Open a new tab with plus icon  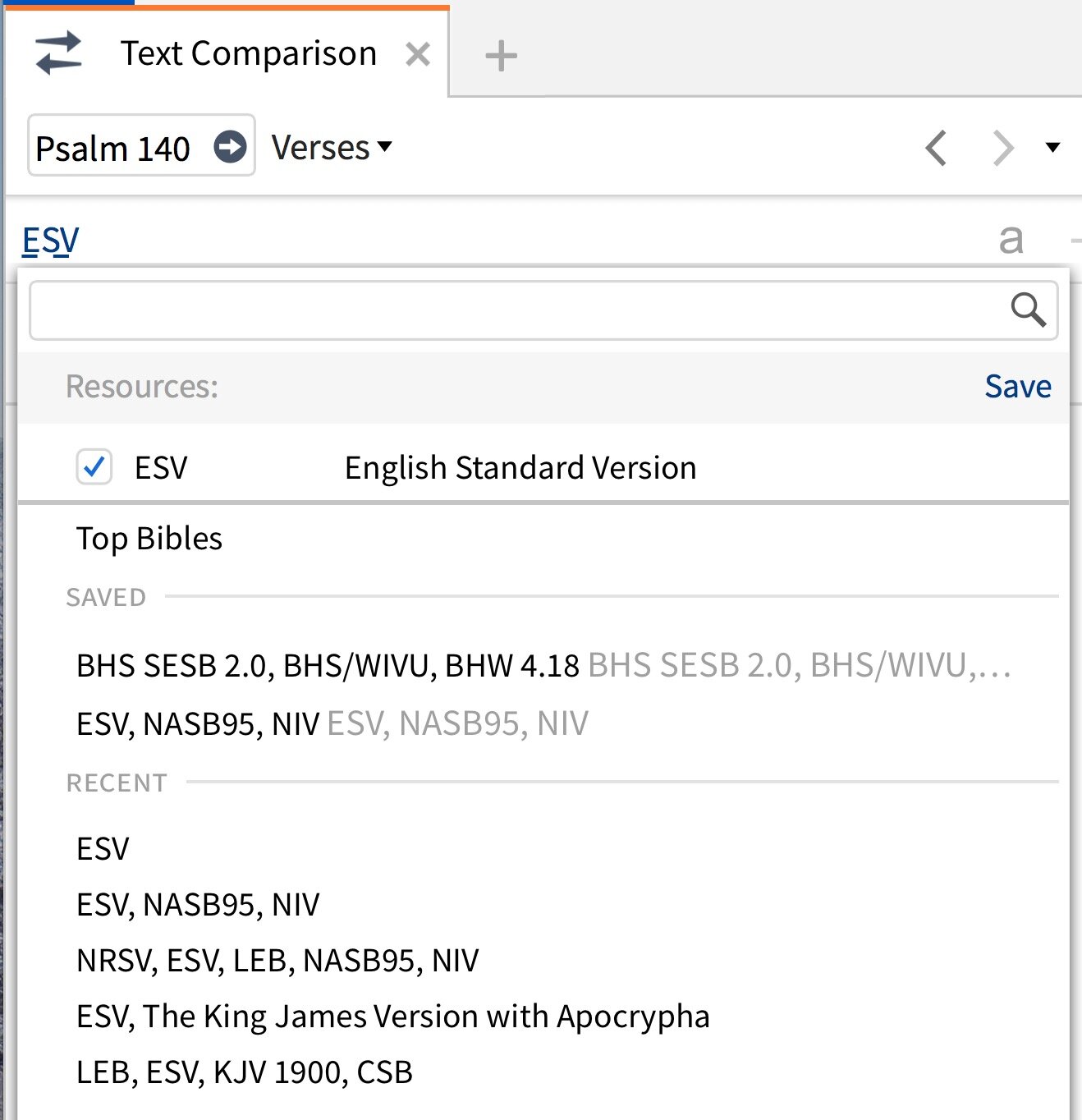point(501,56)
